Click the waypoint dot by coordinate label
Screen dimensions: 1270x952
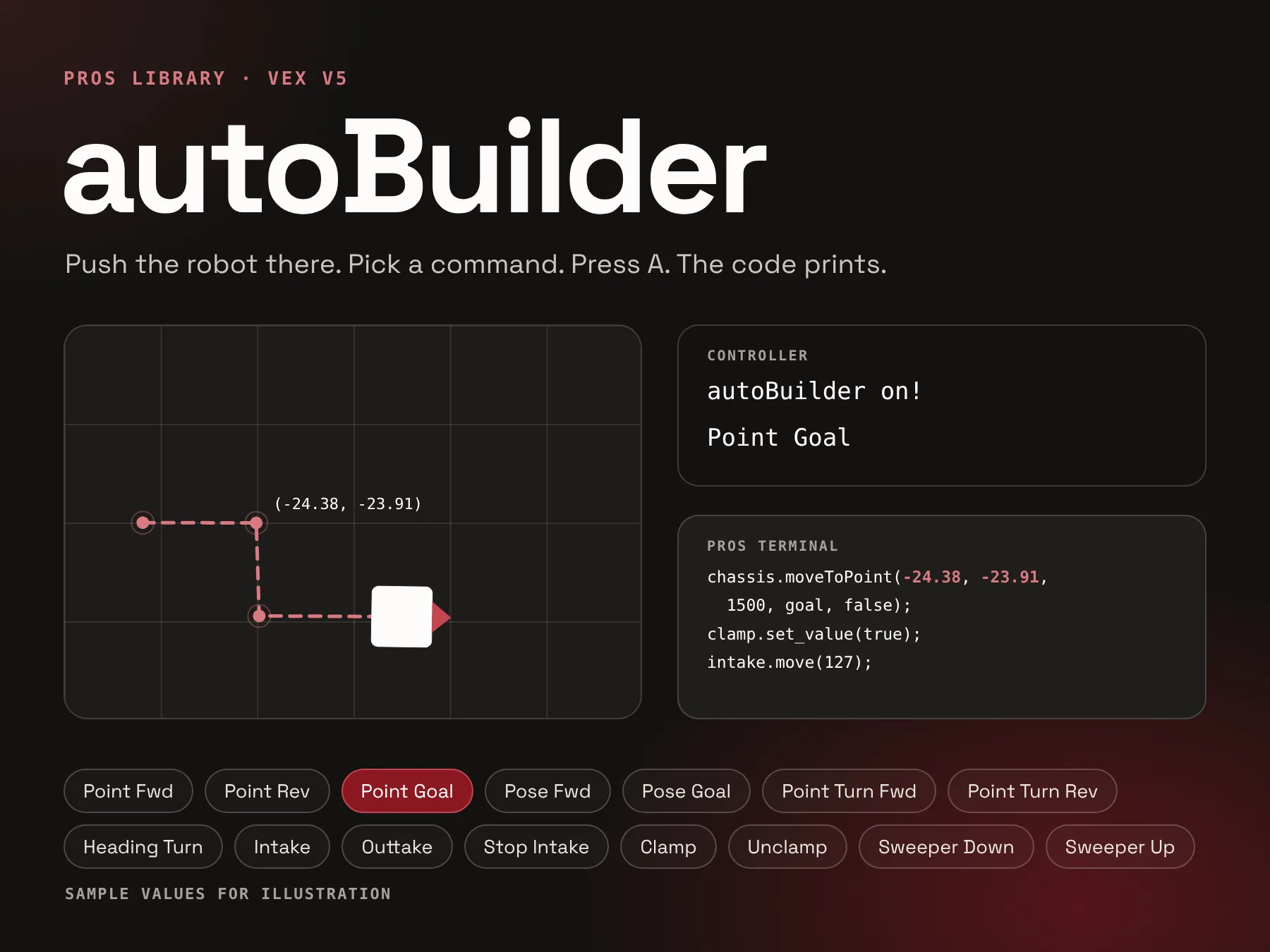(x=257, y=523)
